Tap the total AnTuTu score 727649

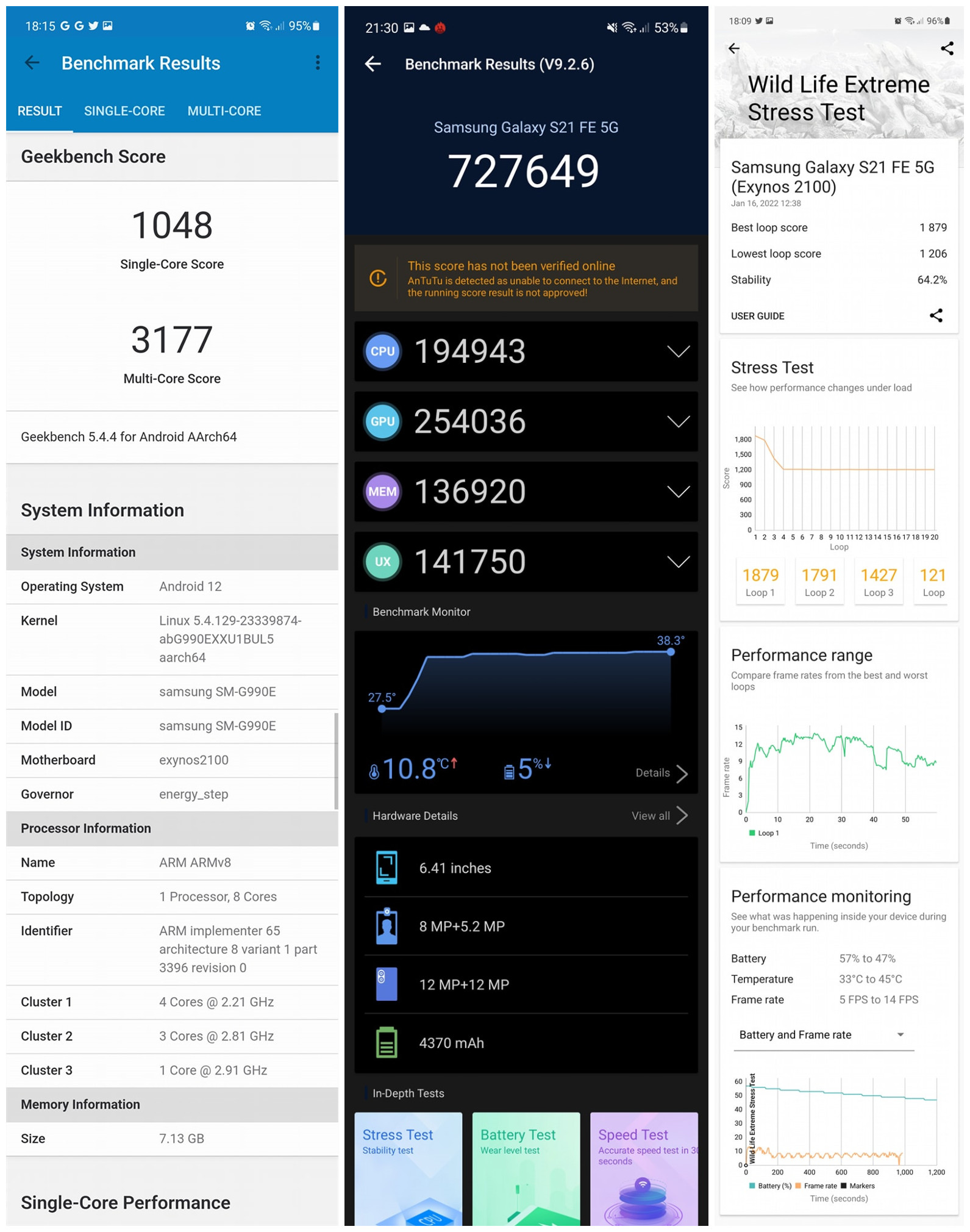[524, 171]
